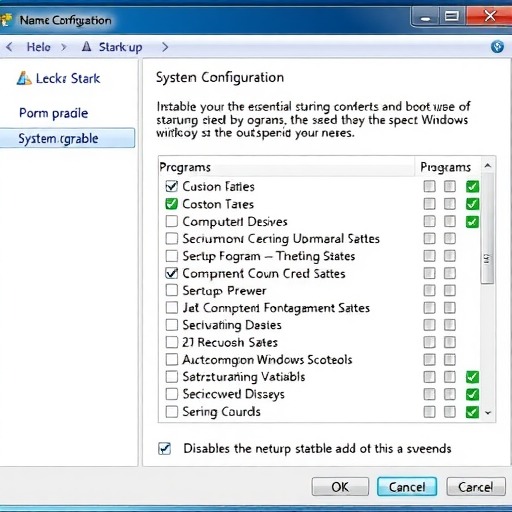Click the OK button
512x512 pixels.
(340, 487)
